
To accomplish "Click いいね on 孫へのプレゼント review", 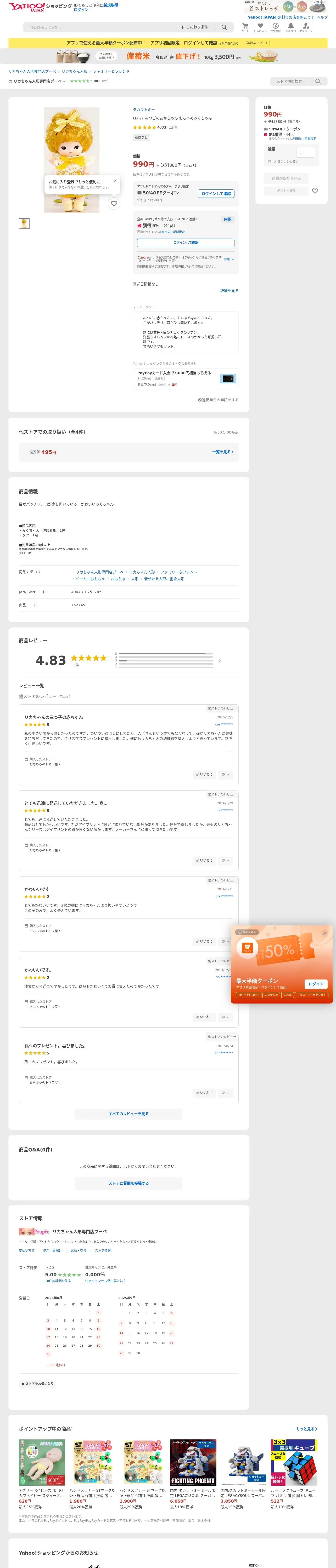I will coord(204,1093).
